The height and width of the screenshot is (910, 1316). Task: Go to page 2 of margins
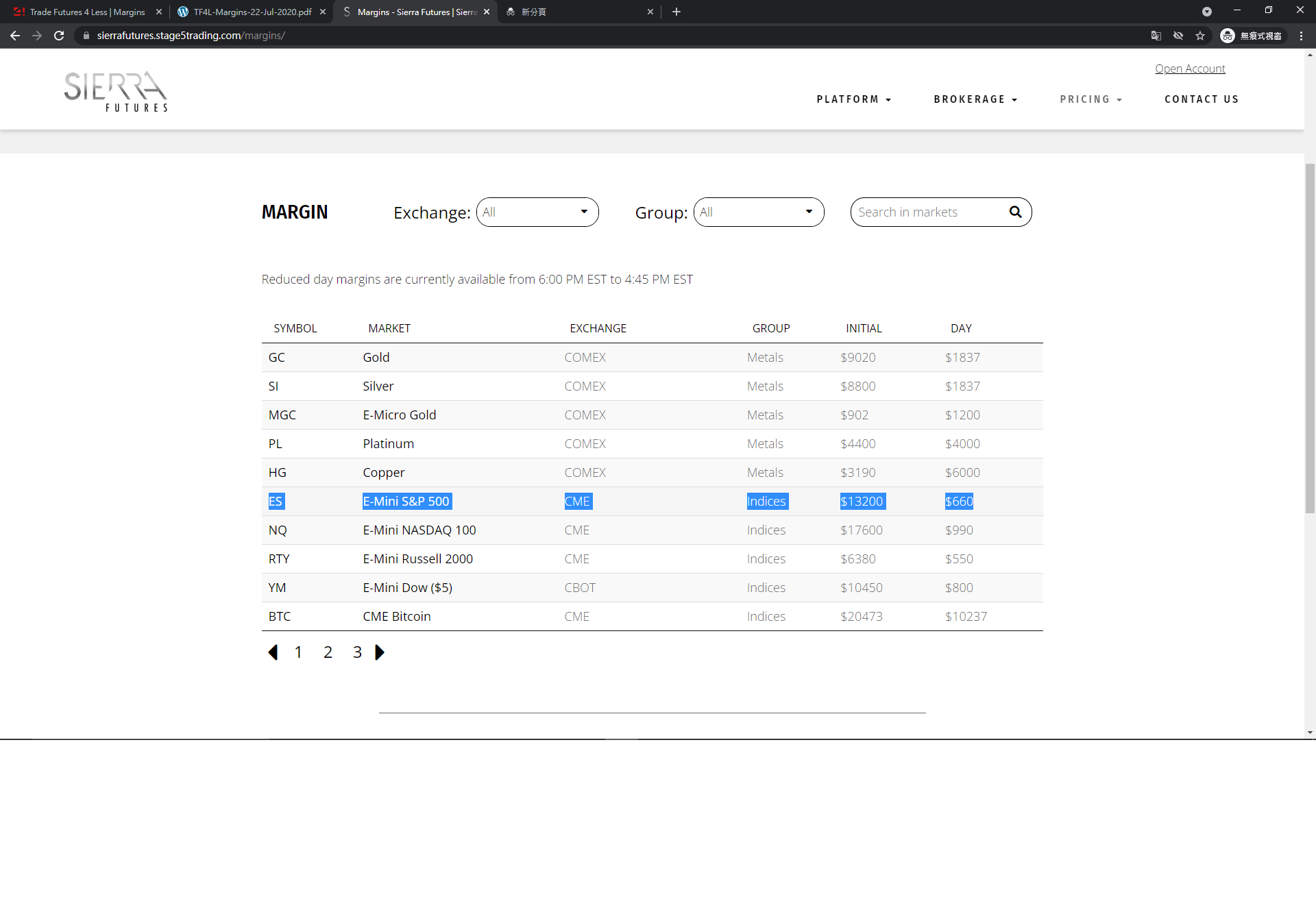tap(328, 652)
